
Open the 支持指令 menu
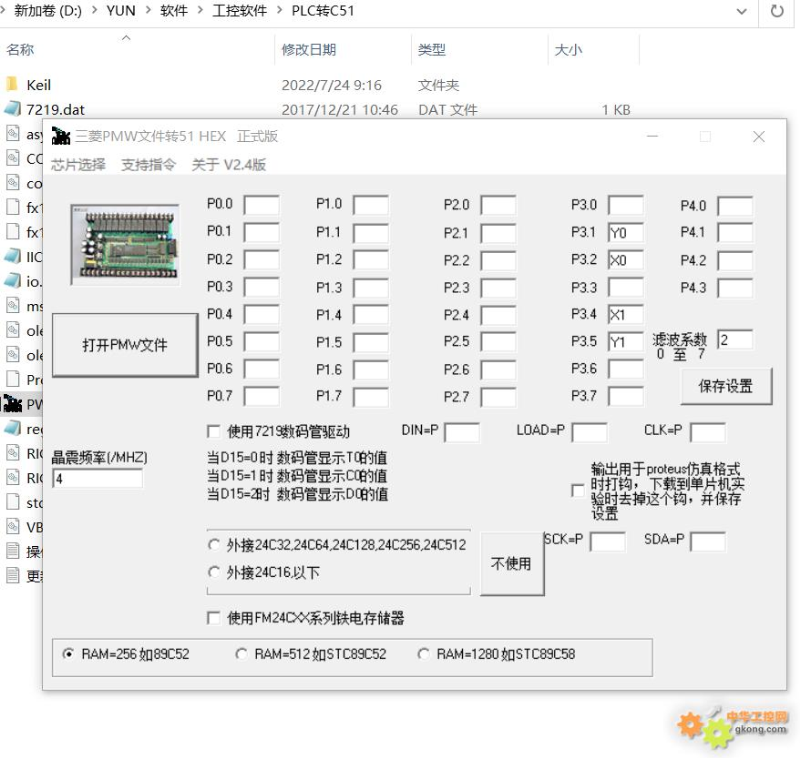[x=148, y=165]
